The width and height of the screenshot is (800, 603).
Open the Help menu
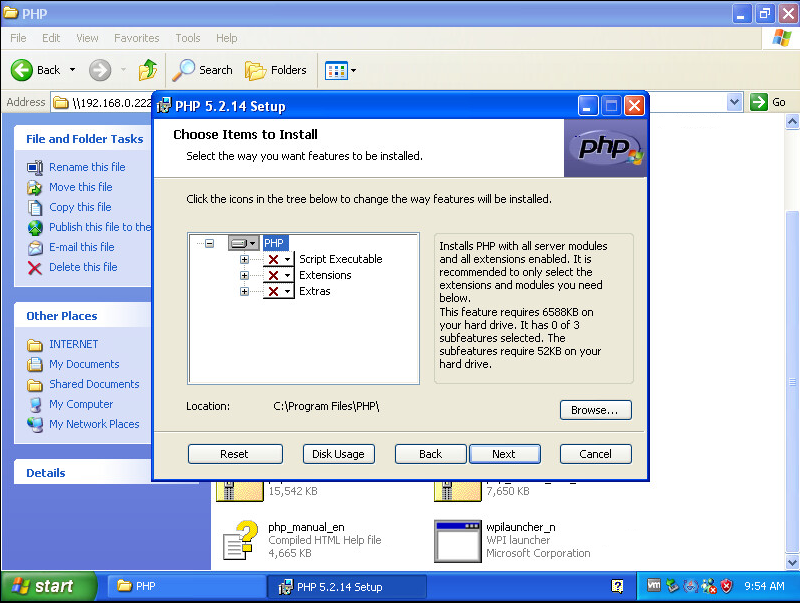coord(227,38)
